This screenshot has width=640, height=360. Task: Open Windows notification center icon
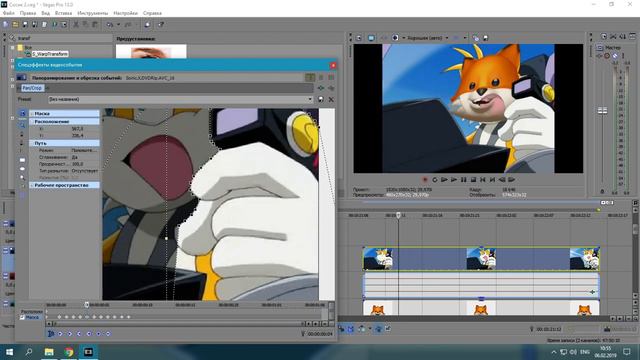(x=627, y=351)
